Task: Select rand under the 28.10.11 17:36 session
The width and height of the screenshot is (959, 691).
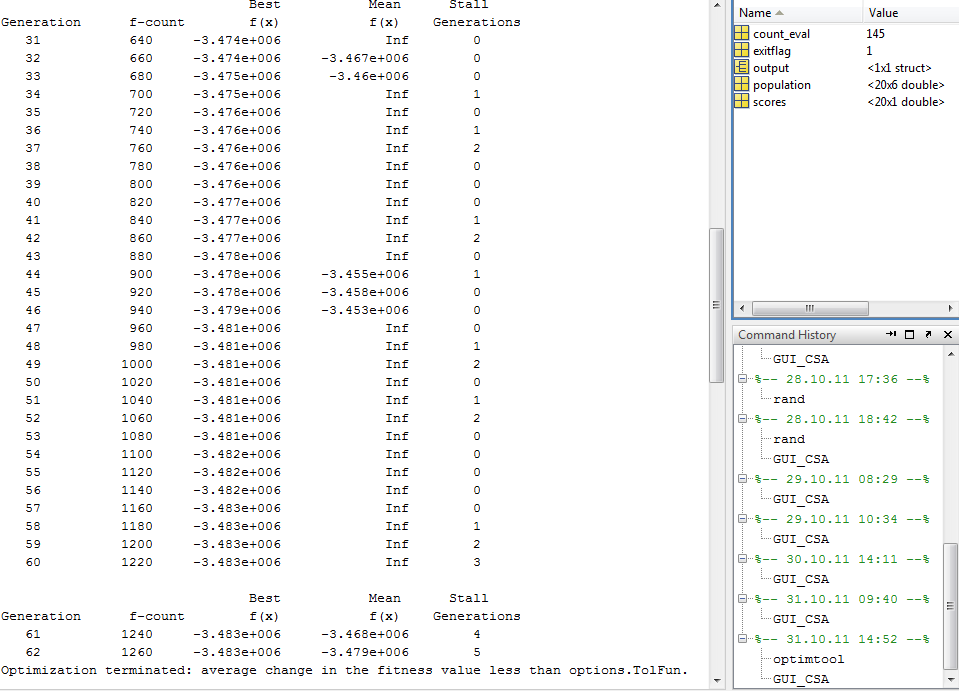Action: (789, 399)
